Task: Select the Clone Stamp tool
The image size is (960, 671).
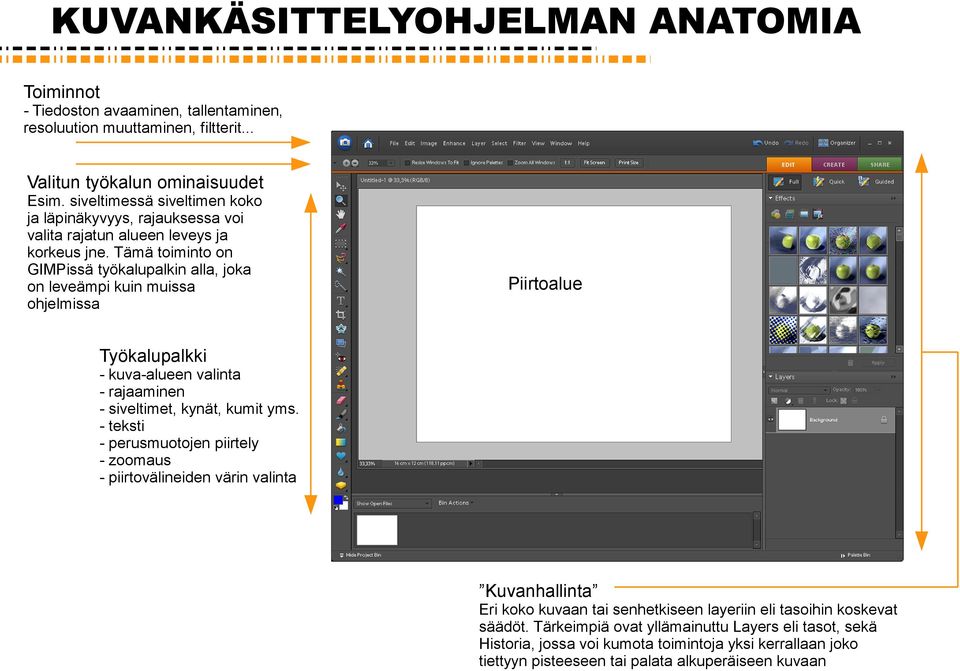Action: coord(341,385)
